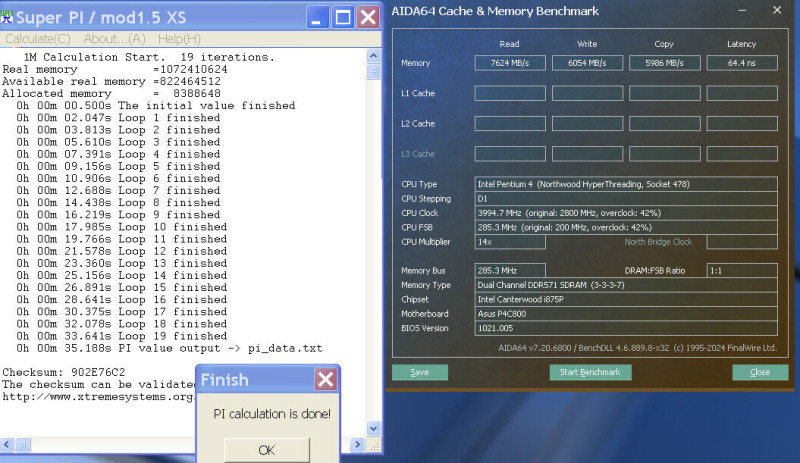Viewport: 800px width, 463px height.
Task: Click the L2 Cache Write field
Action: click(x=587, y=124)
